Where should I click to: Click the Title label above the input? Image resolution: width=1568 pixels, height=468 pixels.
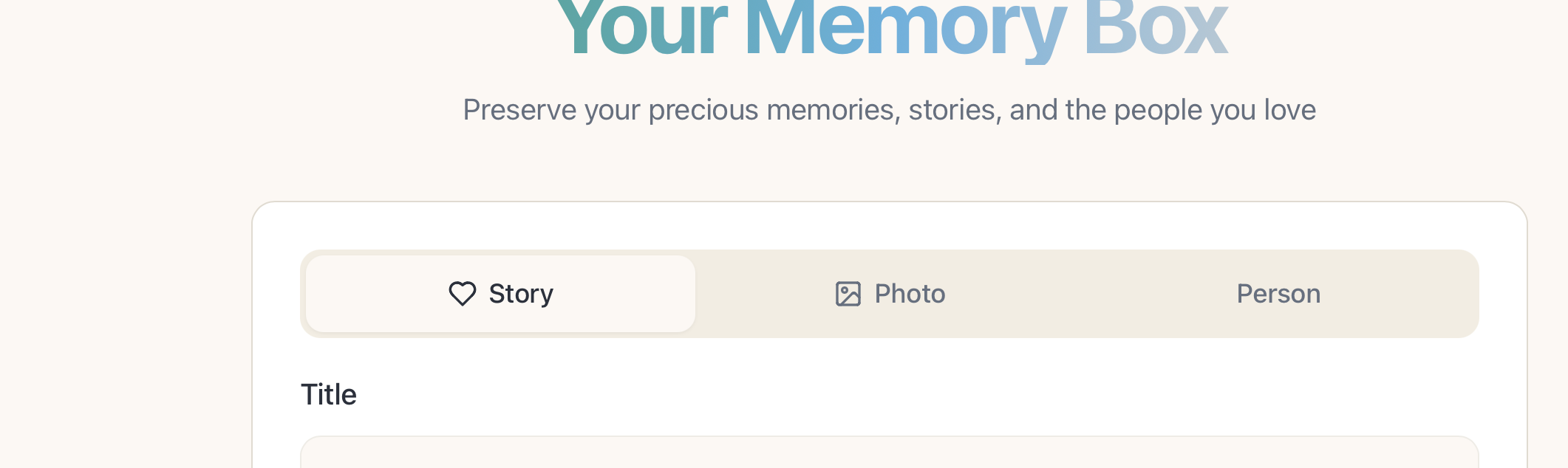tap(329, 394)
